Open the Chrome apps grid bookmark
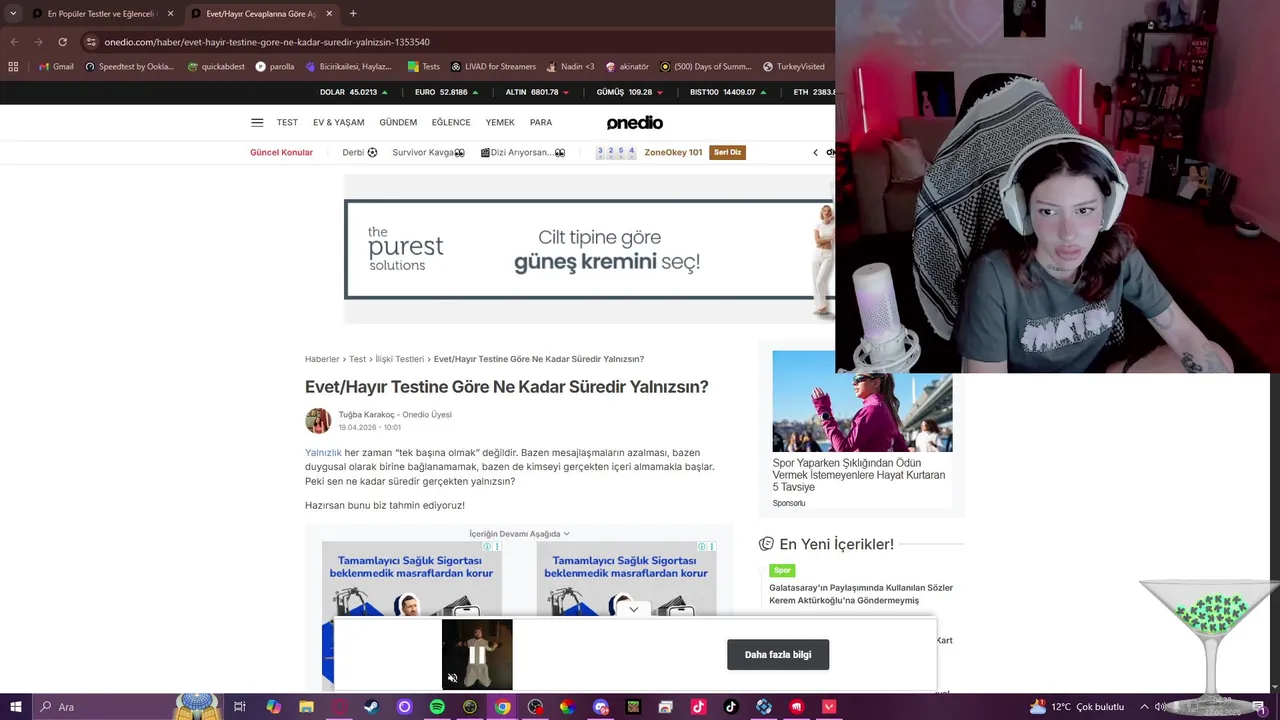The width and height of the screenshot is (1280, 720). tap(13, 67)
